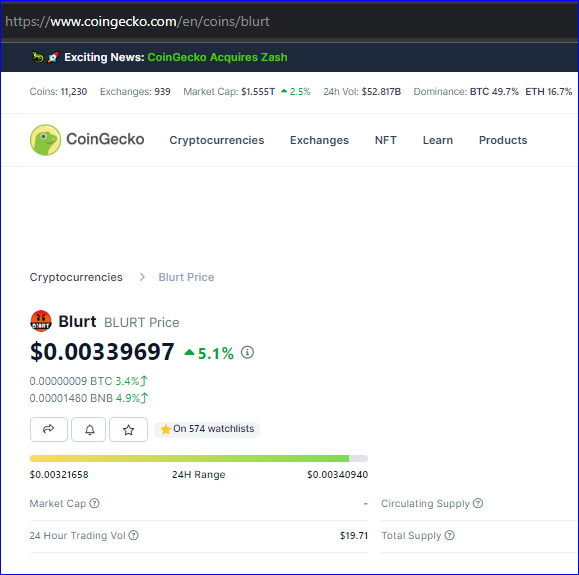Open the CoinGecko Acquires Zash news link
Image resolution: width=579 pixels, height=575 pixels.
point(217,57)
